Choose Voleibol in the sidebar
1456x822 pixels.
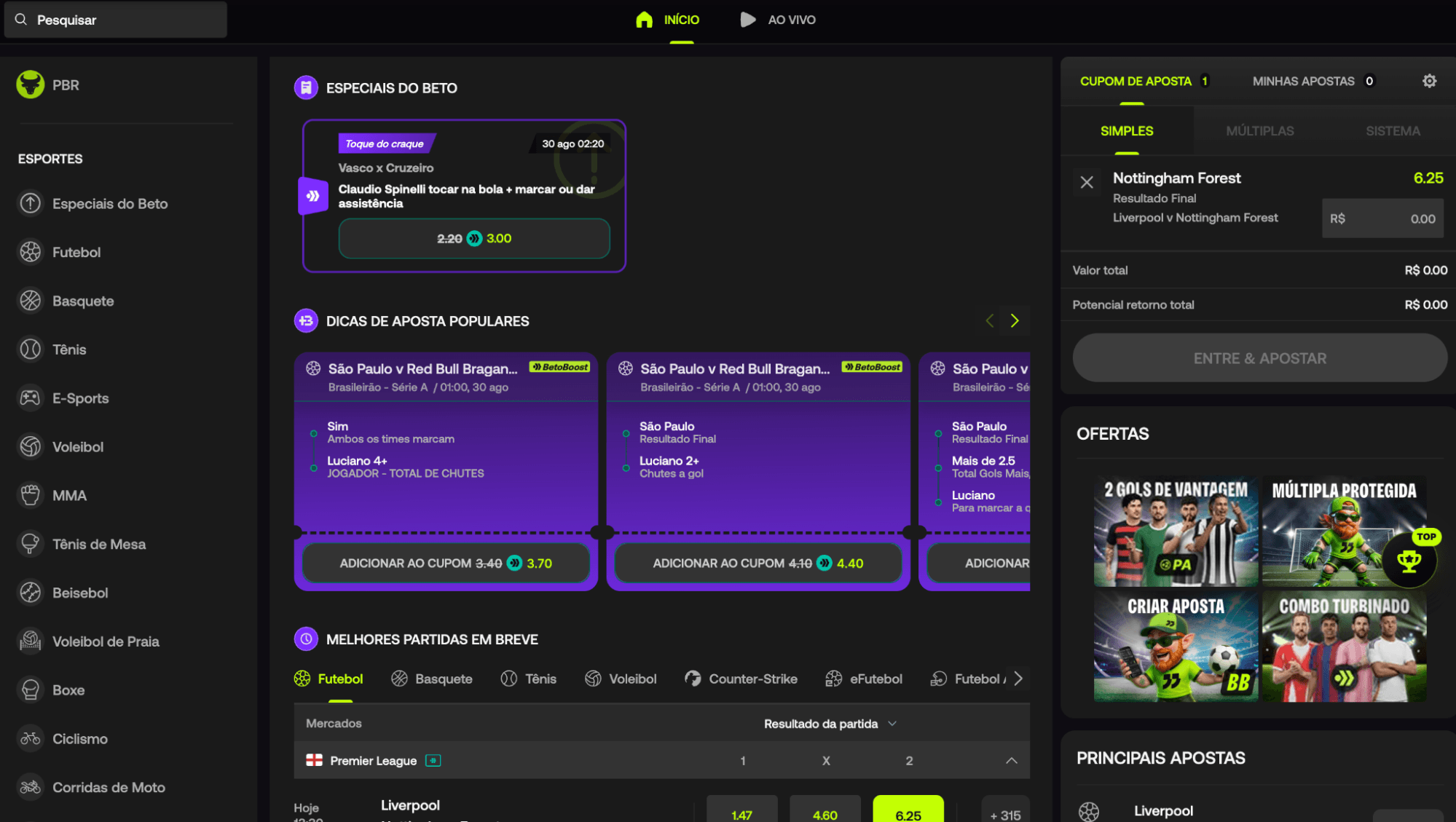click(x=60, y=447)
